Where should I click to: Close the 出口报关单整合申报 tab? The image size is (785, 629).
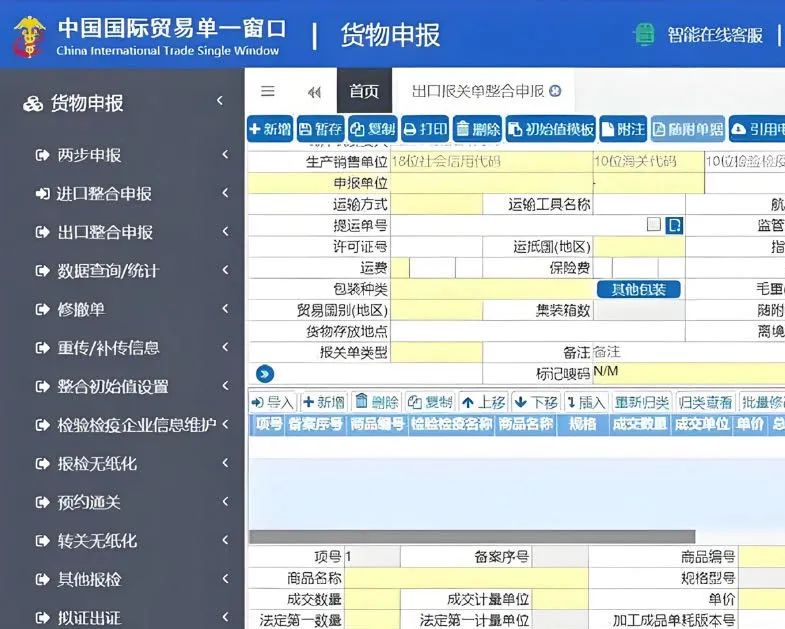pos(555,91)
